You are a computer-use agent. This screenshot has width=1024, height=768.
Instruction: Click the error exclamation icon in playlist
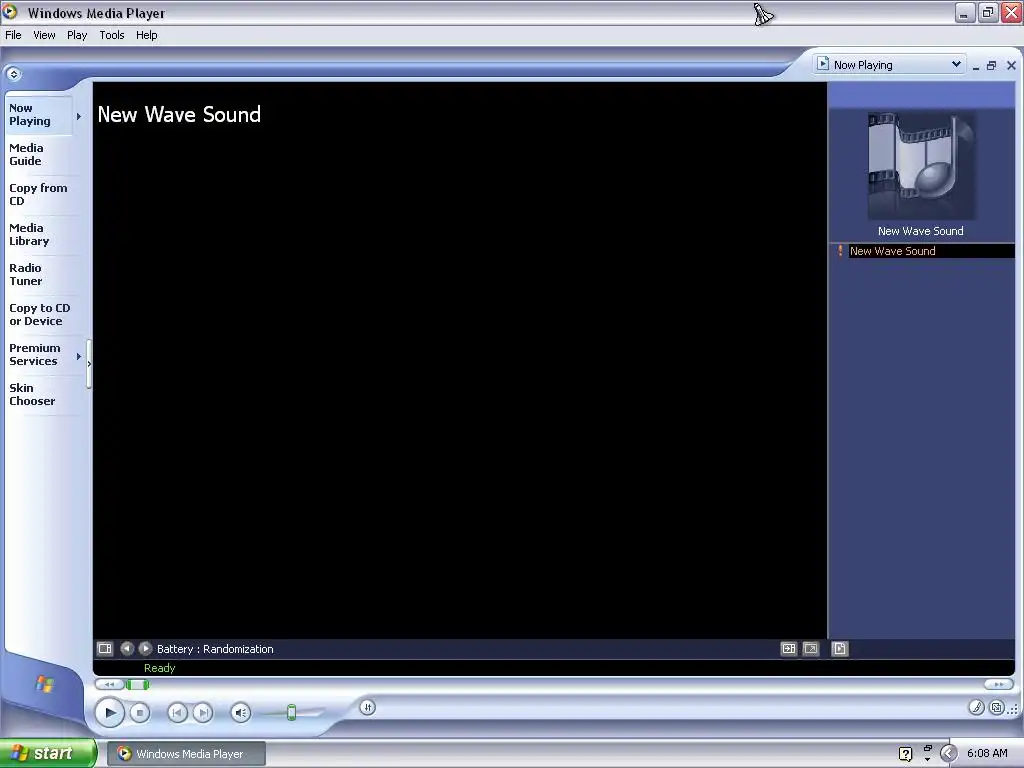click(840, 251)
